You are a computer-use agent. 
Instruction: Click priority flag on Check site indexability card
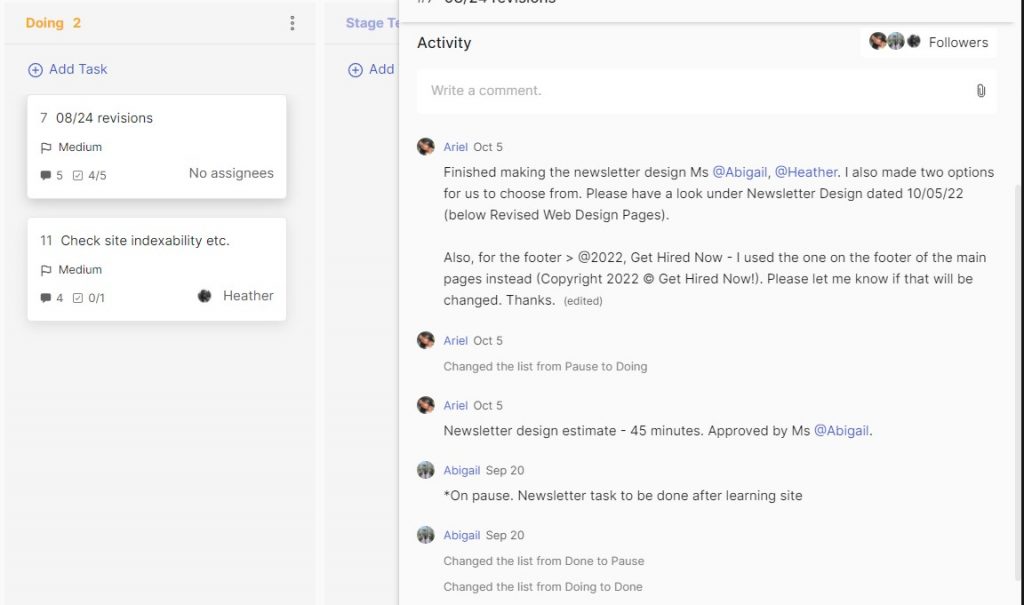pyautogui.click(x=46, y=270)
